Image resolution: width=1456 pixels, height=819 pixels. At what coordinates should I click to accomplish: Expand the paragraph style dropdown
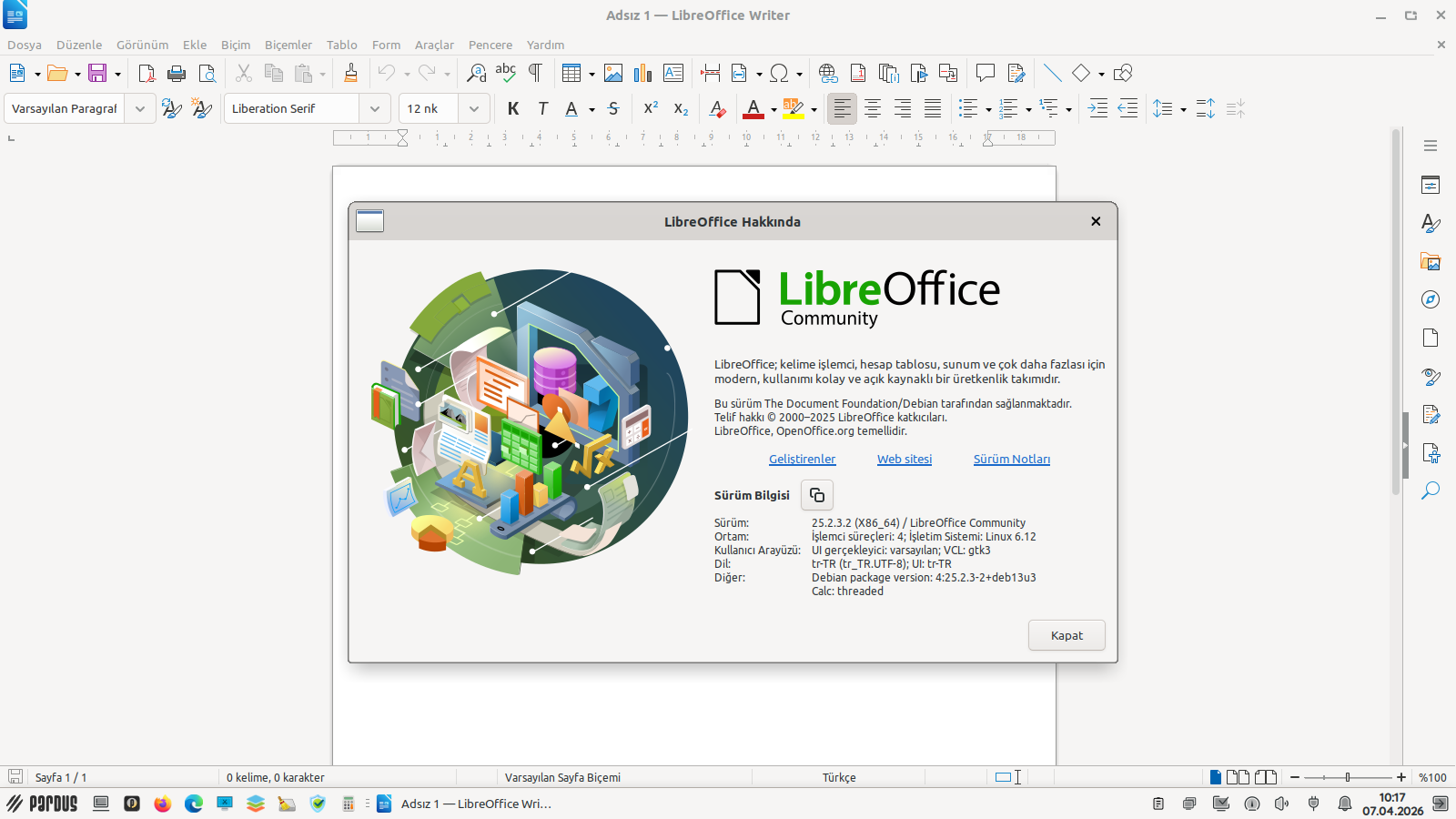(x=140, y=109)
